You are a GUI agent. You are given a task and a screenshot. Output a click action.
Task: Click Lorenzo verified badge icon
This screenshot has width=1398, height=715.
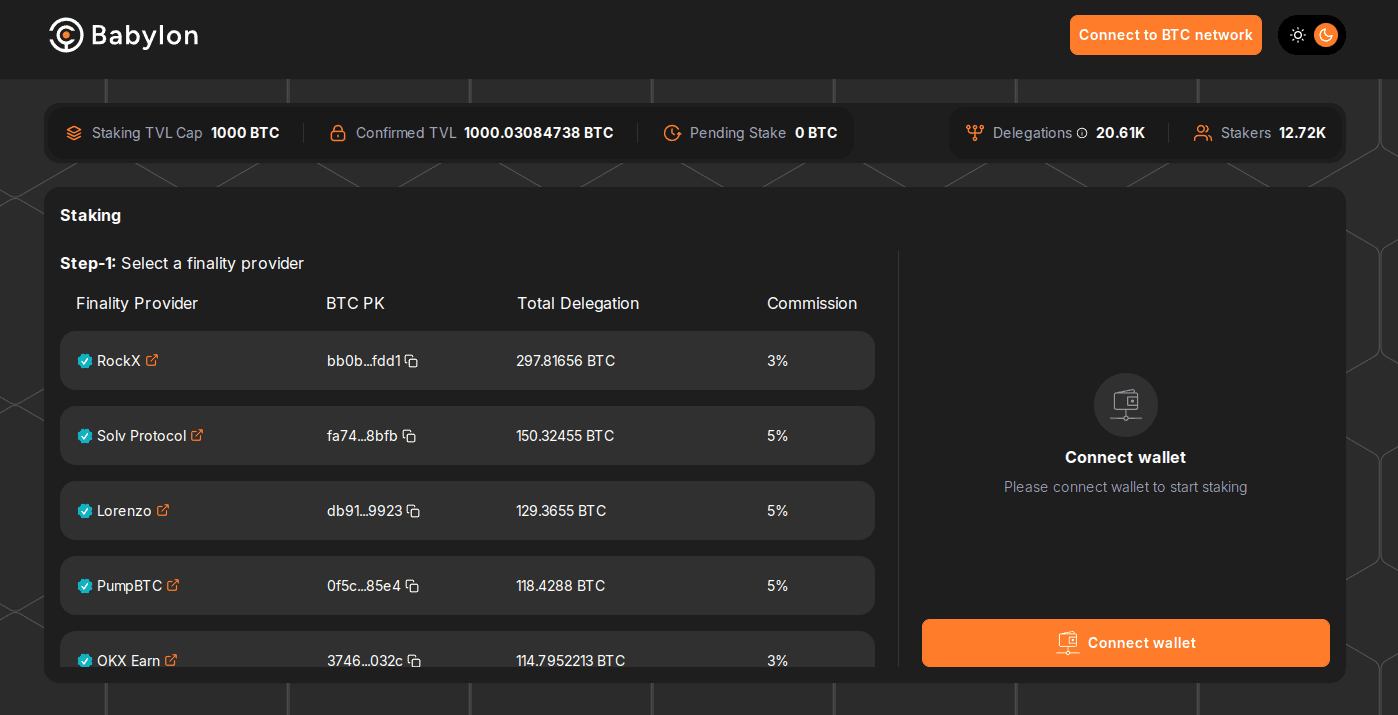tap(85, 511)
